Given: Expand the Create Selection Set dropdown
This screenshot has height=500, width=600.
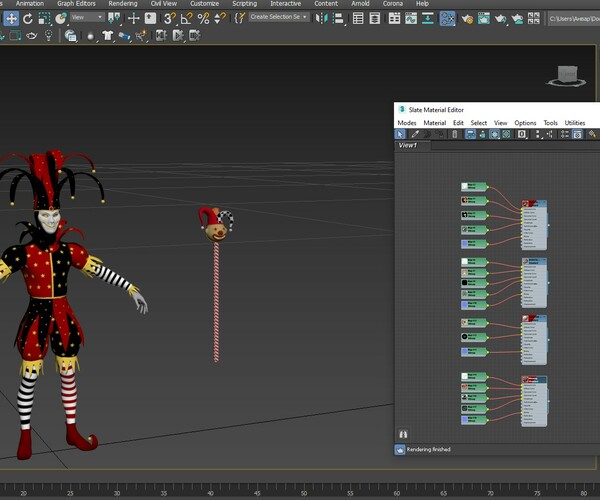Looking at the screenshot, I should coord(278,18).
